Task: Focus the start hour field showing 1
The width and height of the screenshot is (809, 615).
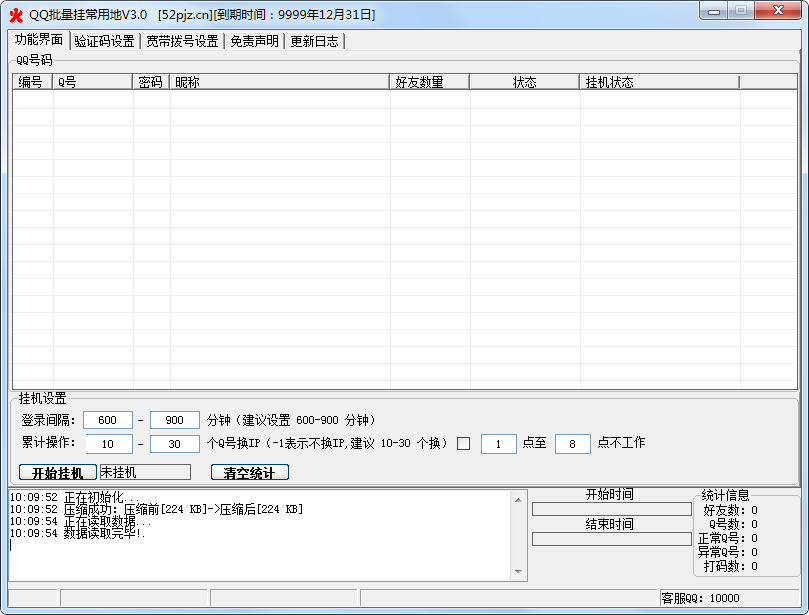Action: point(498,444)
